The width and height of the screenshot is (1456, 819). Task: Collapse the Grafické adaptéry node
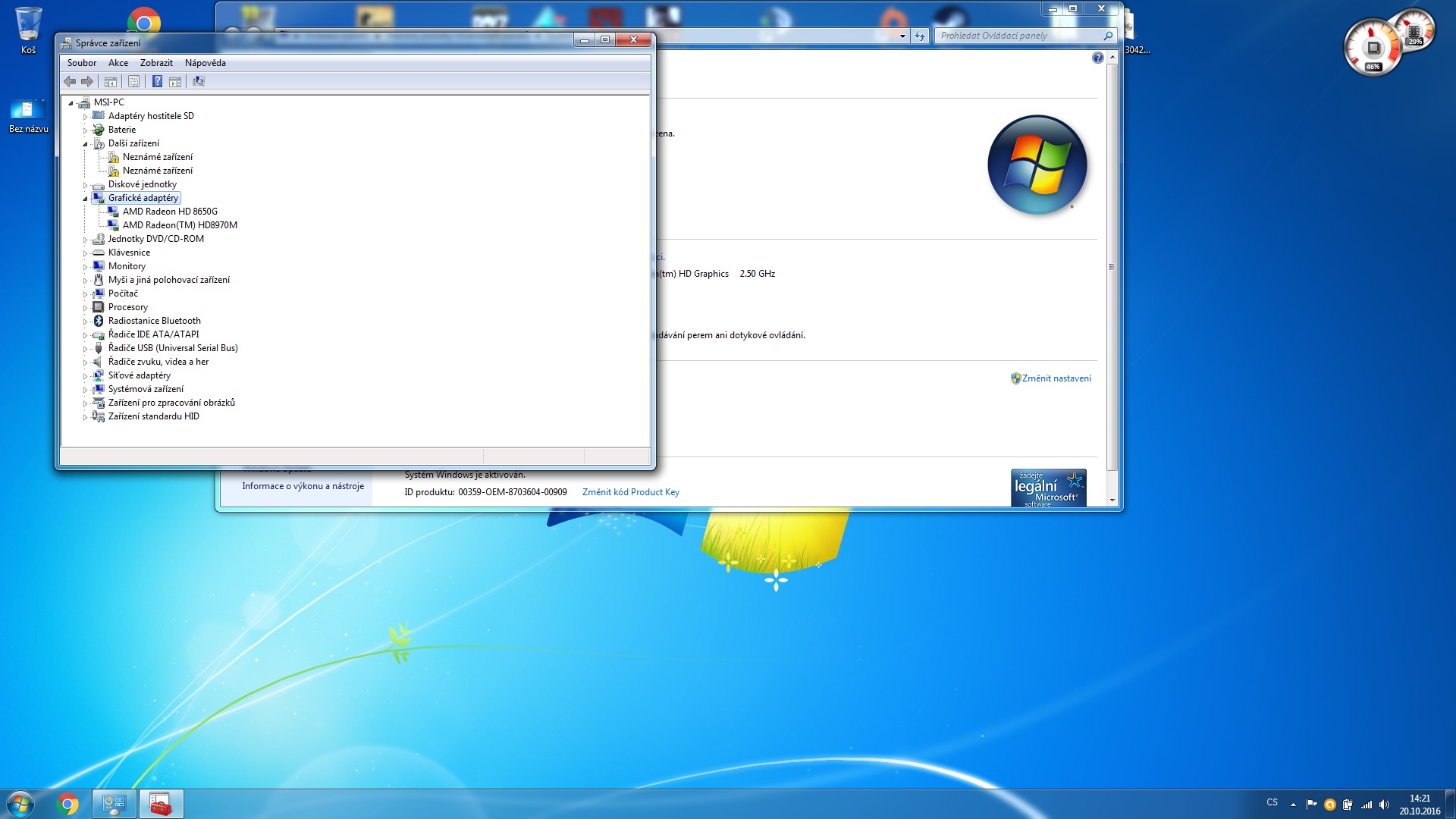point(85,199)
